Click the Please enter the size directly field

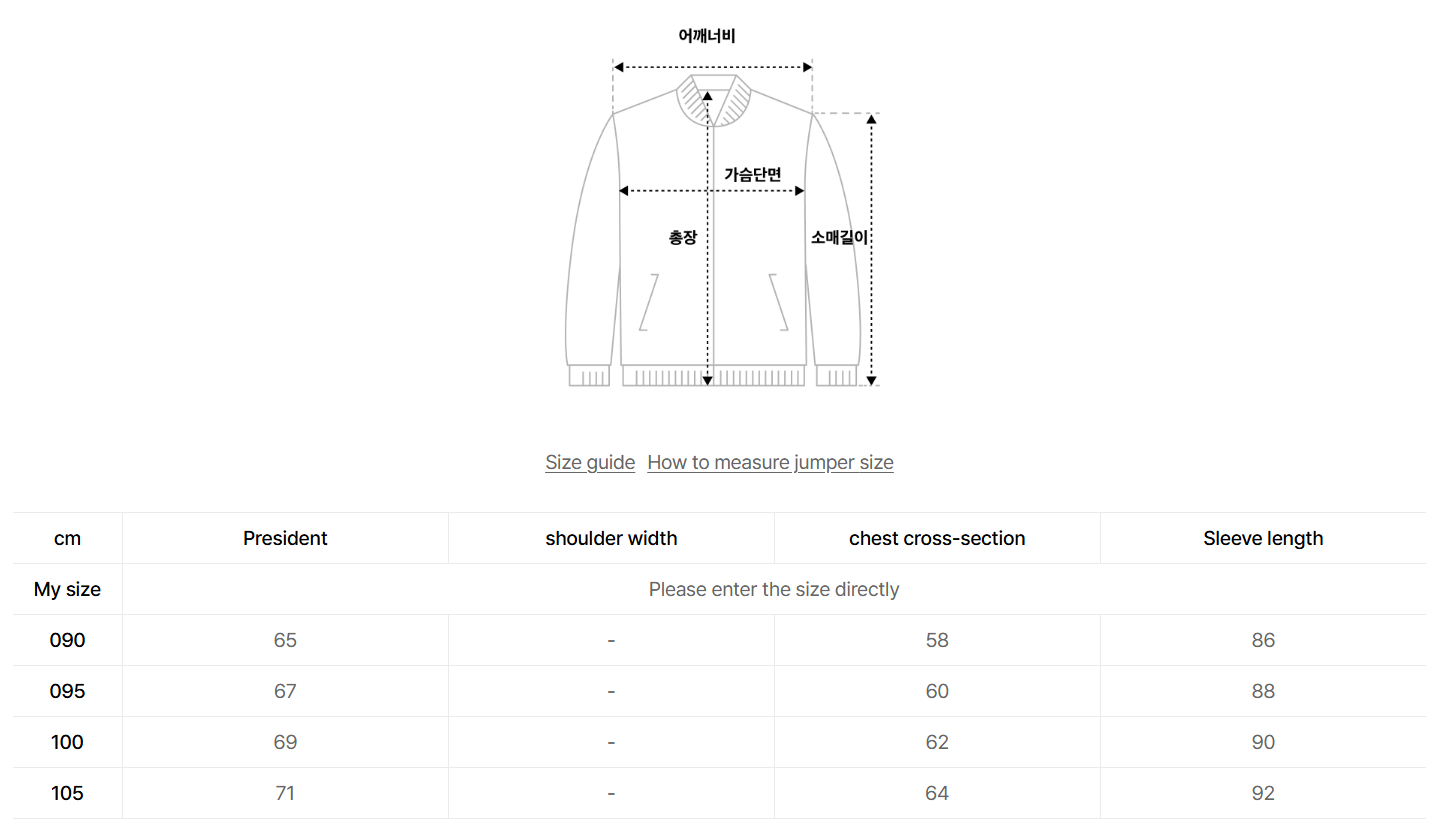pyautogui.click(x=773, y=589)
